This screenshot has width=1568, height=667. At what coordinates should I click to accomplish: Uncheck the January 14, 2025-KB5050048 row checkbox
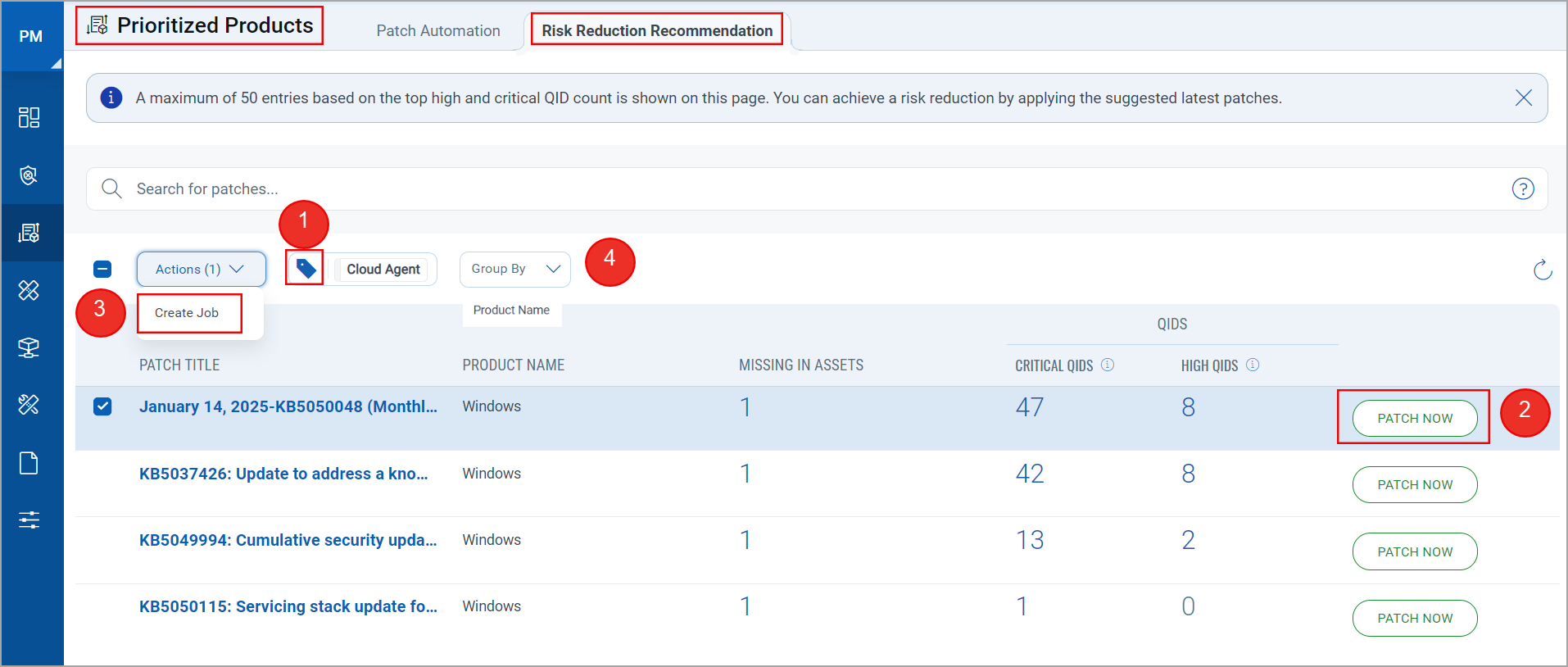102,406
